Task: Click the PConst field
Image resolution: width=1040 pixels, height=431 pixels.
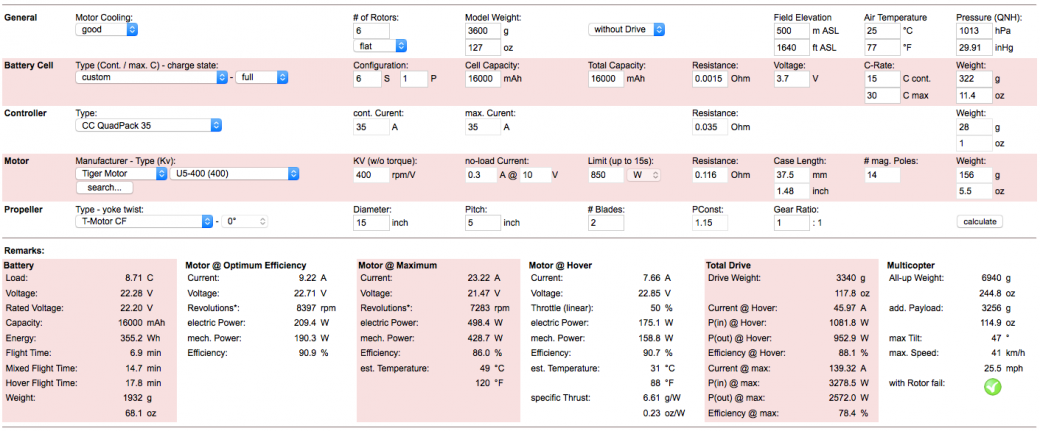Action: click(x=710, y=223)
